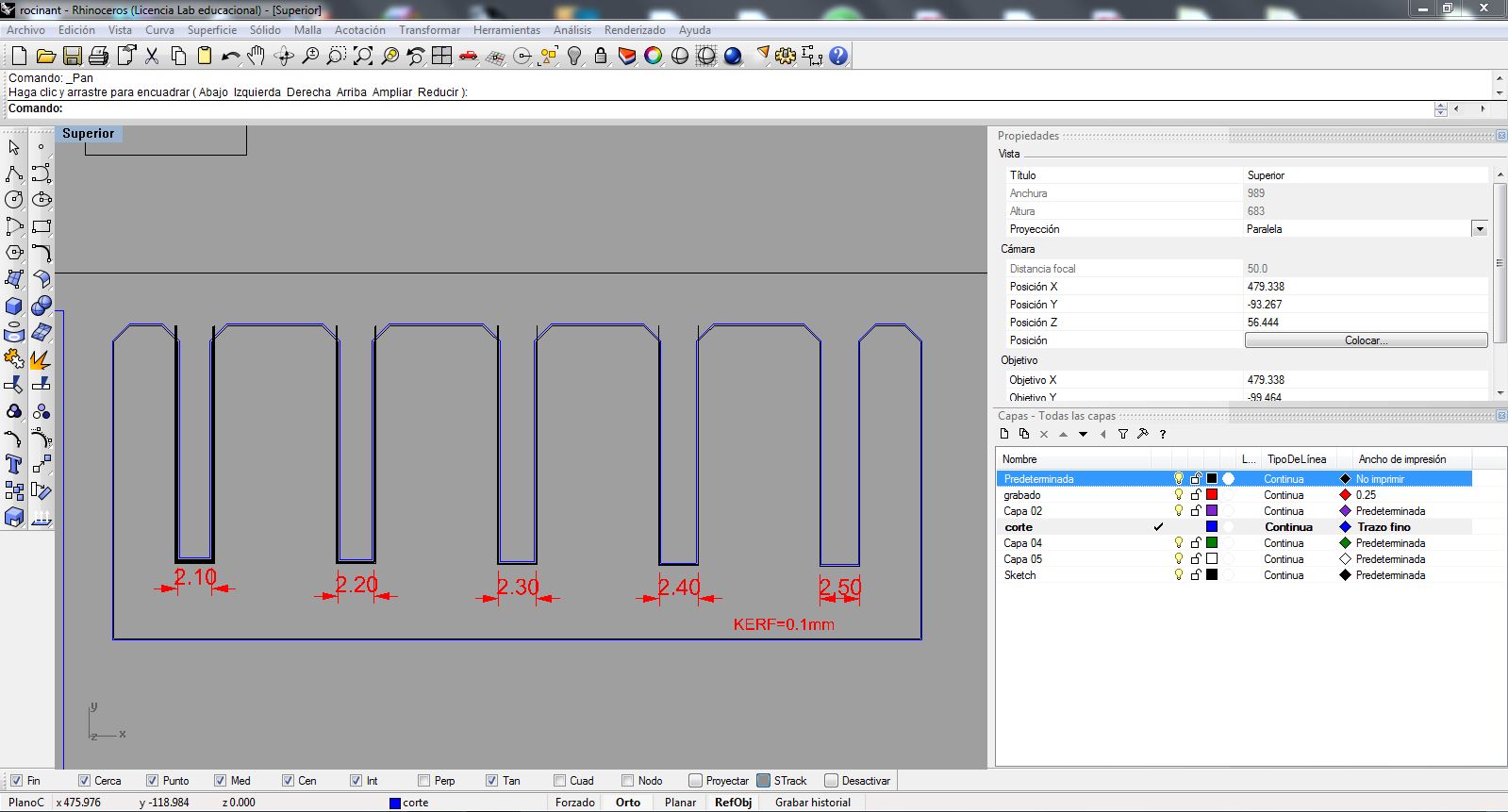This screenshot has width=1508, height=812.
Task: Click the padlock Lock icon in toolbar
Action: point(600,56)
